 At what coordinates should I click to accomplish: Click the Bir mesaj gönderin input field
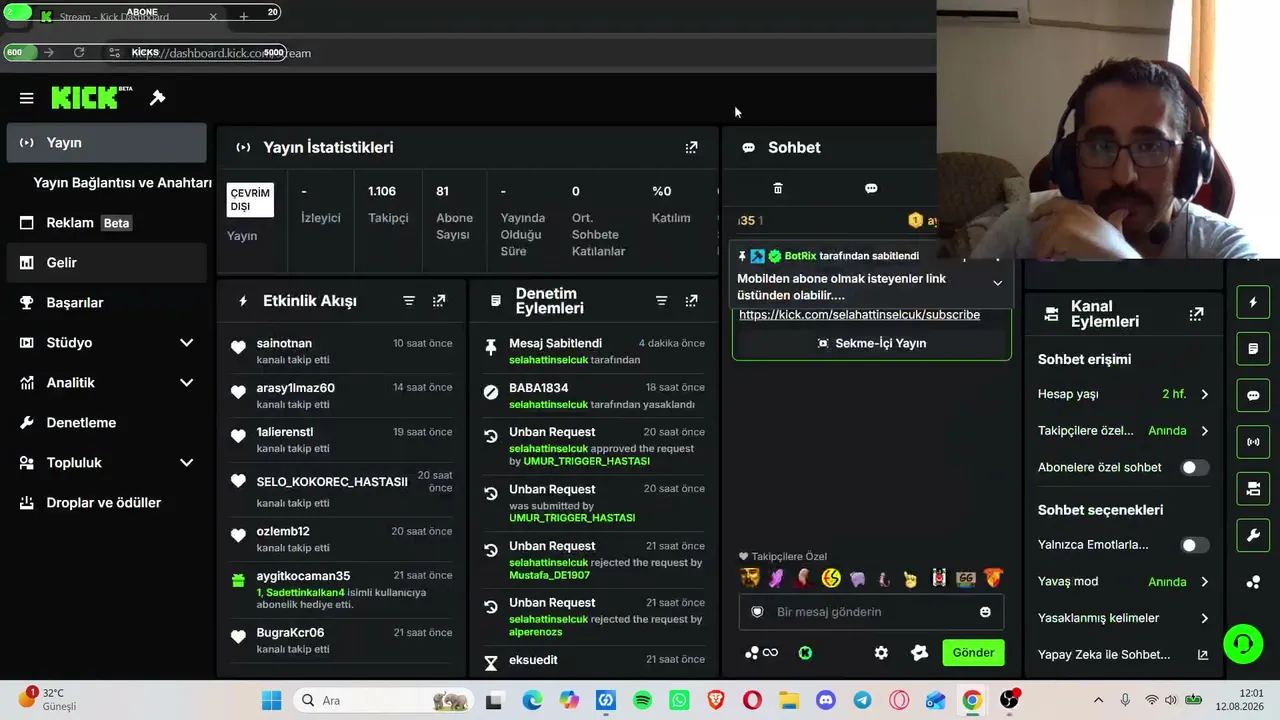pos(871,612)
